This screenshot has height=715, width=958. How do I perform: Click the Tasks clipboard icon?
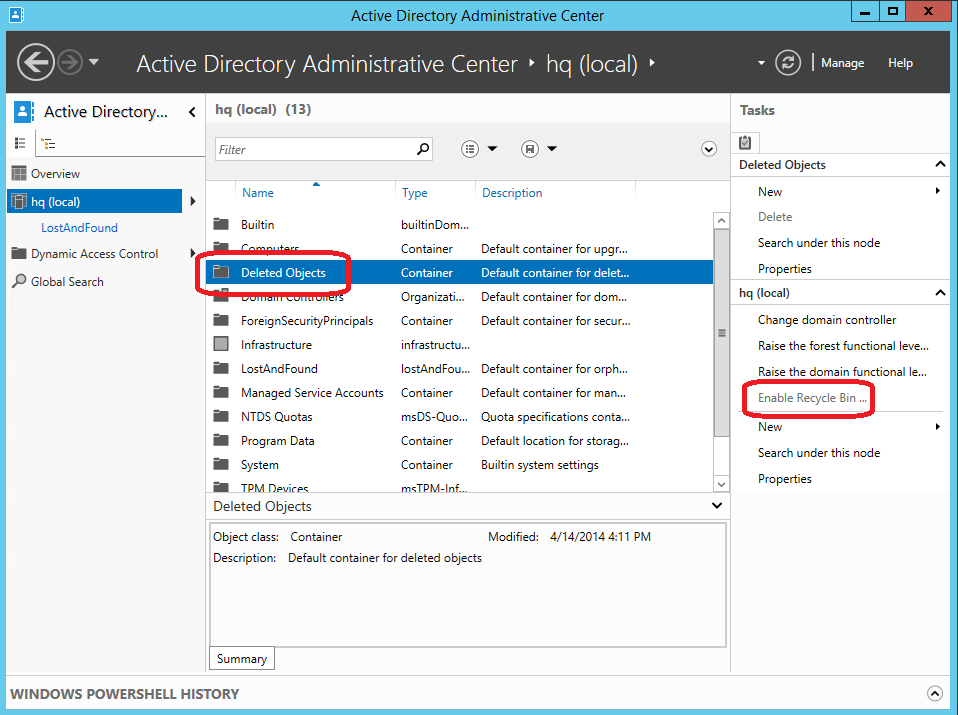tap(744, 142)
